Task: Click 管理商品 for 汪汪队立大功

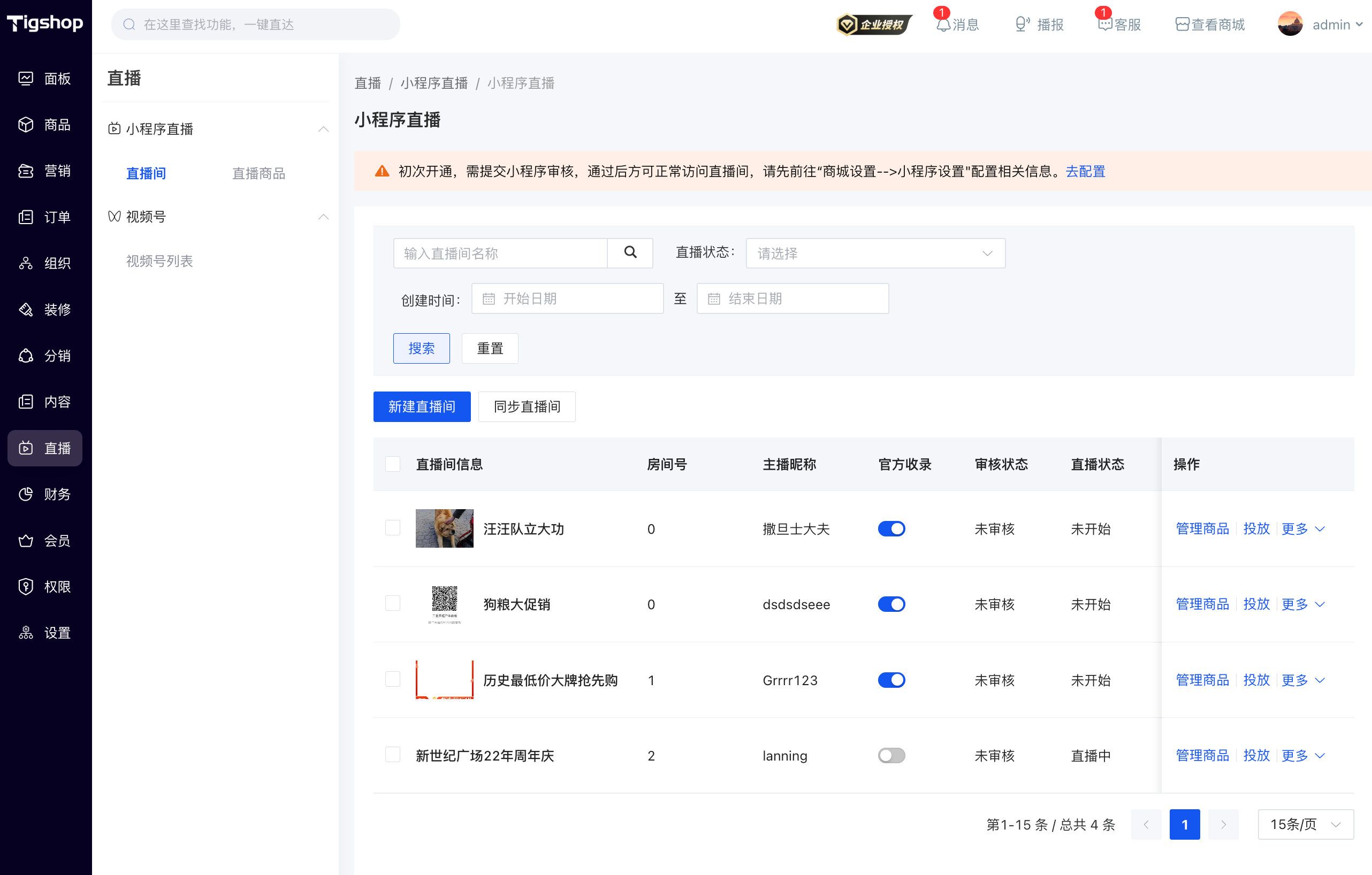Action: (x=1202, y=528)
